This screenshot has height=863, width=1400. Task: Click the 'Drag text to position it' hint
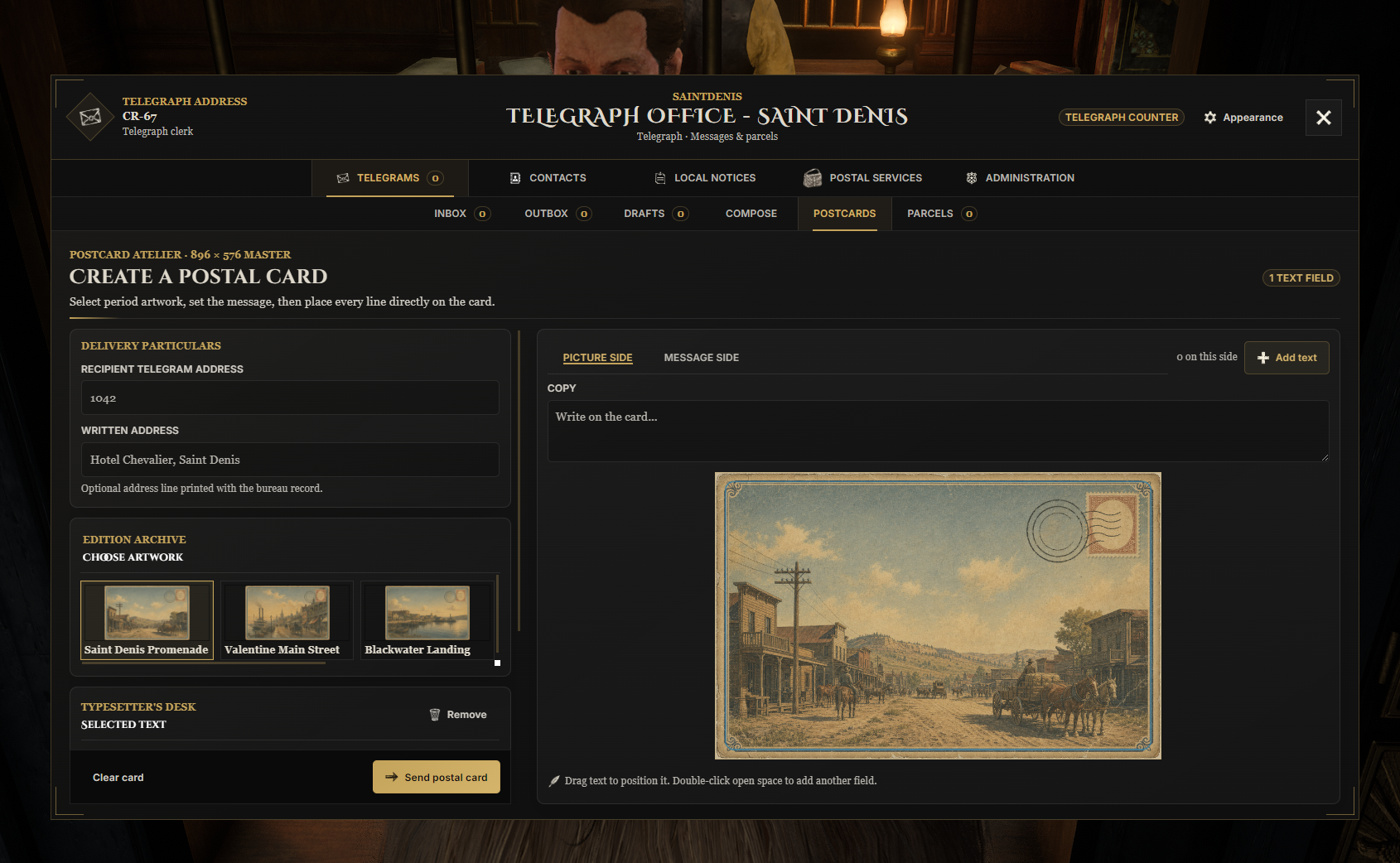[x=721, y=781]
